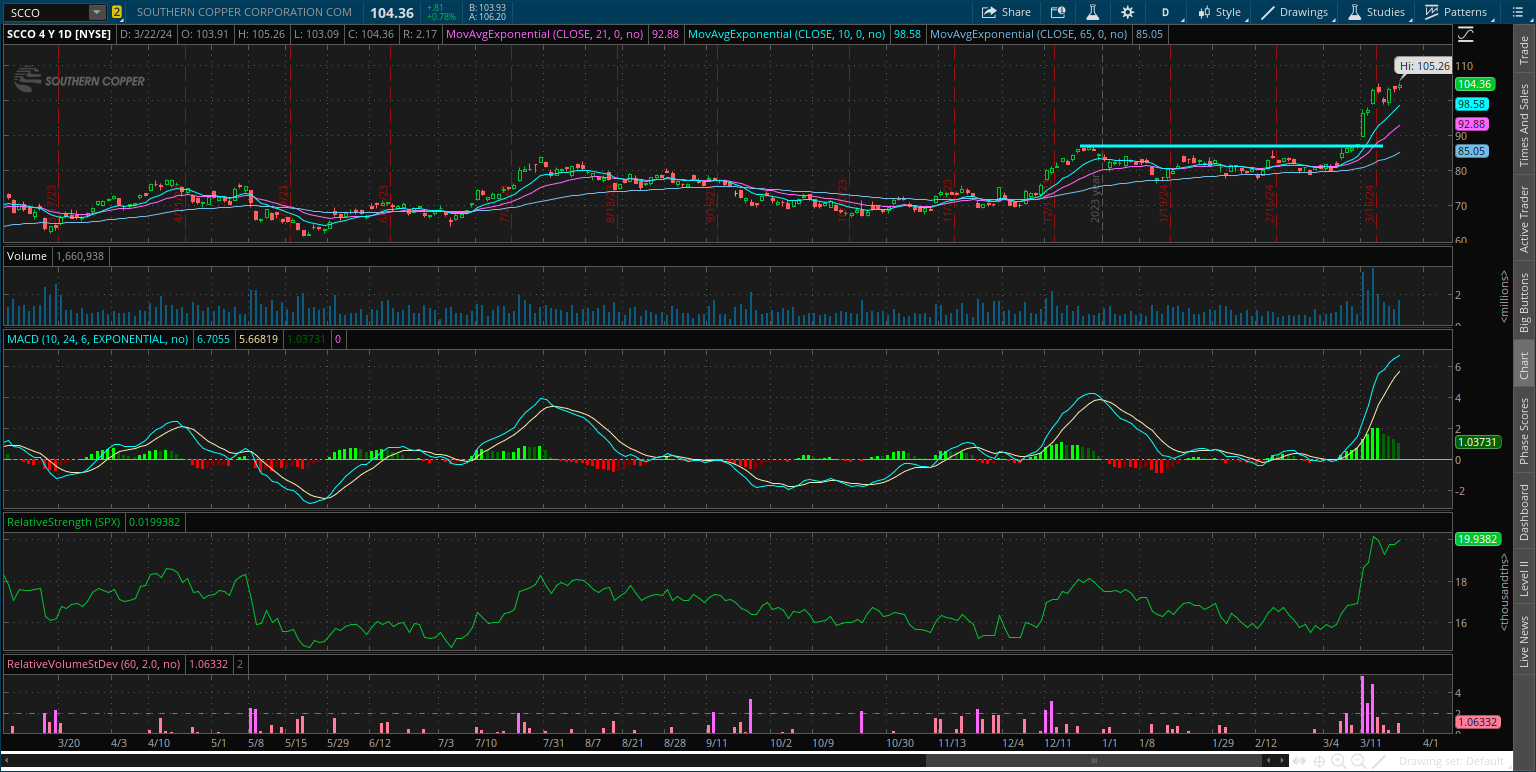Click the cyan 98.58 EMA axis label
The width and height of the screenshot is (1536, 772).
pyautogui.click(x=1471, y=104)
